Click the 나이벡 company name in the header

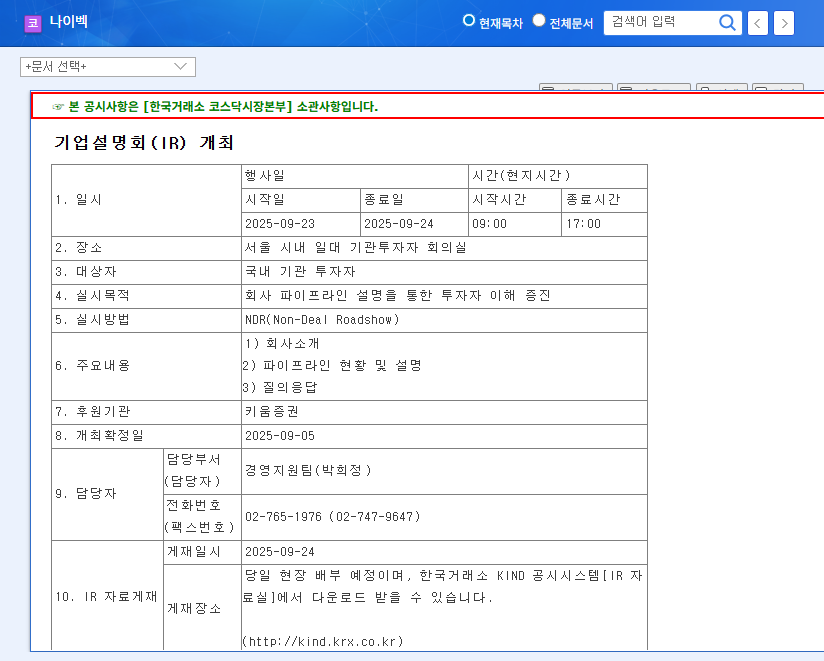point(68,22)
